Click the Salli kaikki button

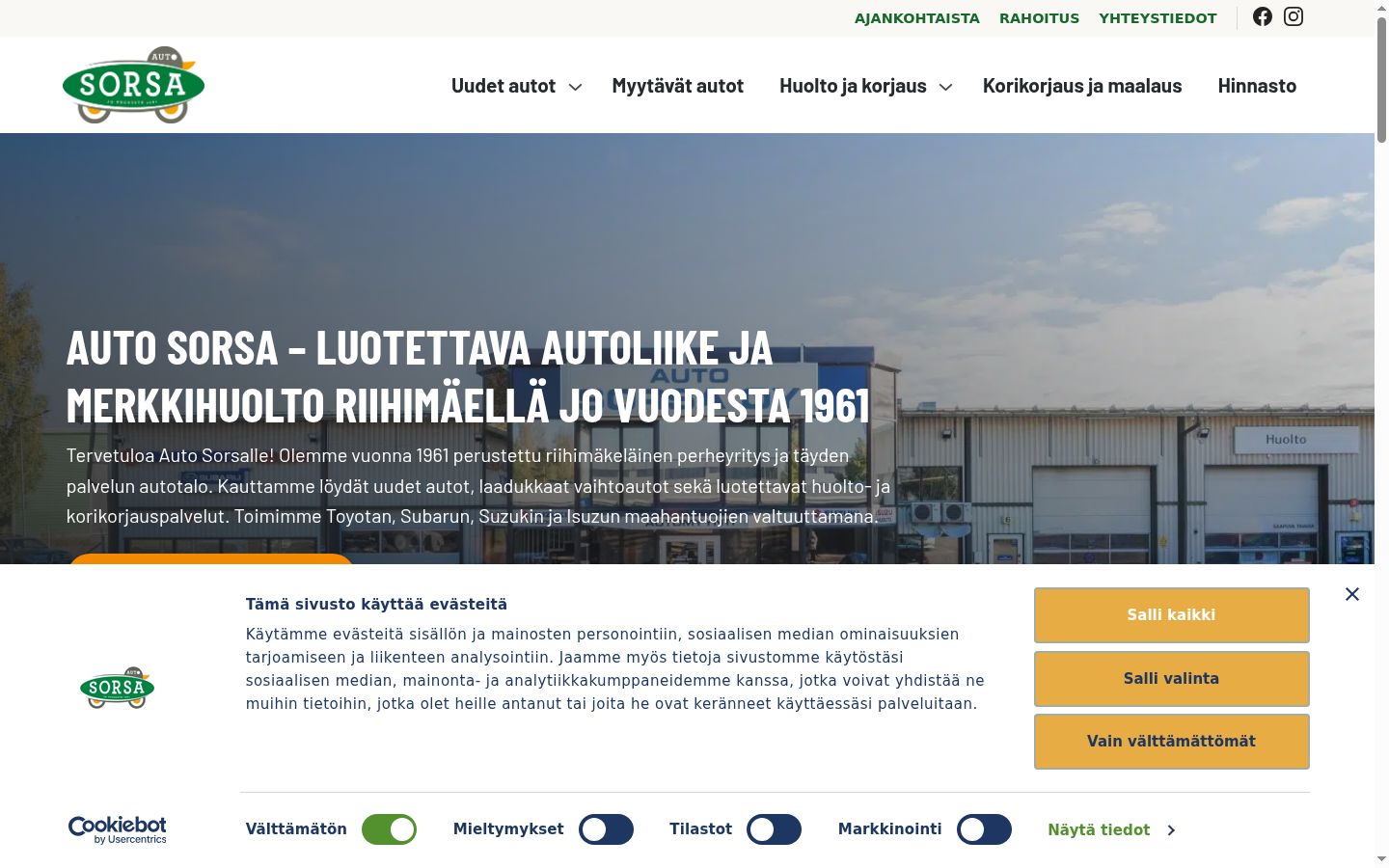click(x=1172, y=615)
